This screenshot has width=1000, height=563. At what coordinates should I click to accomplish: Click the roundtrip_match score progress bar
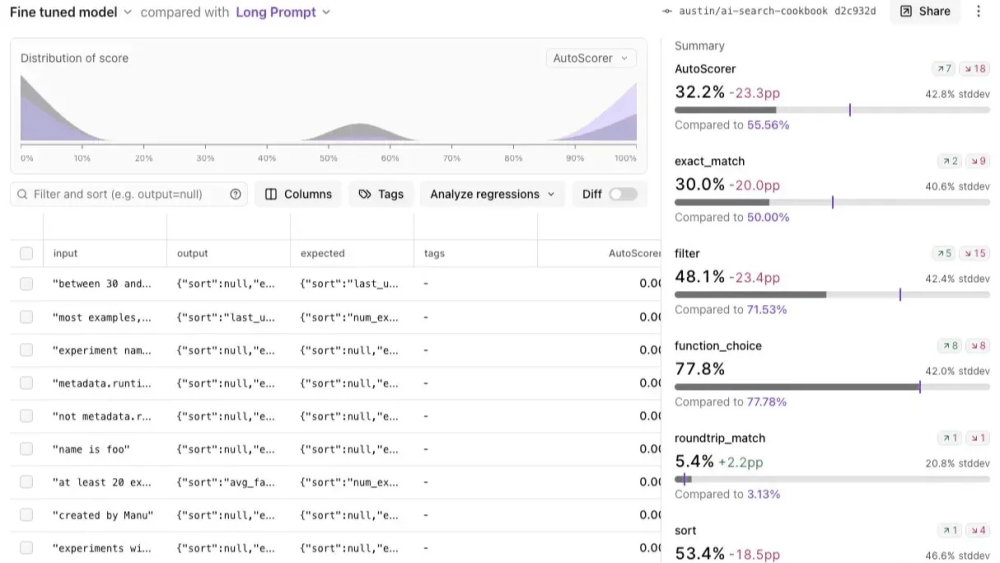[x=832, y=479]
